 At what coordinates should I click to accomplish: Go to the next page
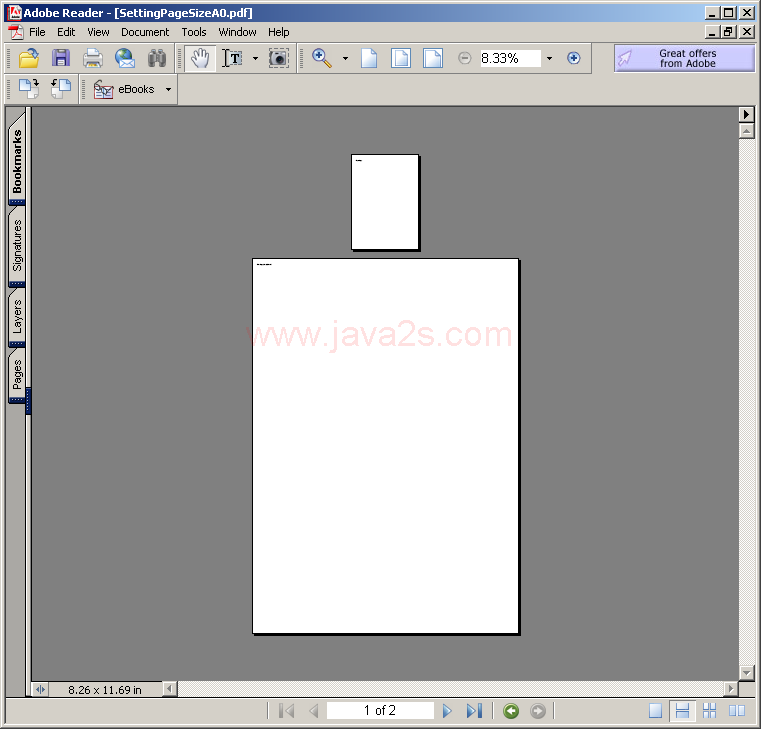click(447, 711)
